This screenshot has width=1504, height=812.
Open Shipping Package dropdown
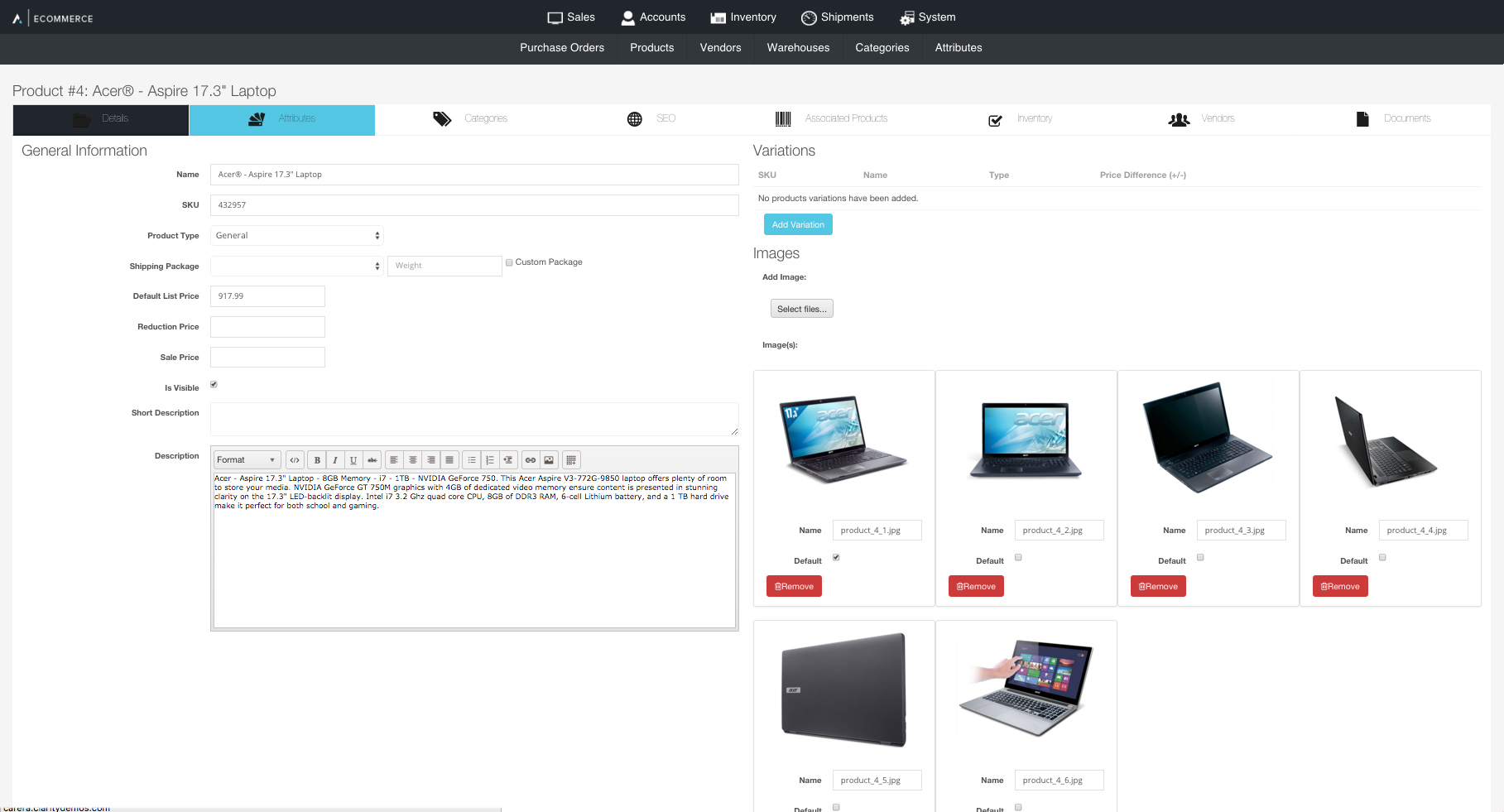click(x=297, y=266)
